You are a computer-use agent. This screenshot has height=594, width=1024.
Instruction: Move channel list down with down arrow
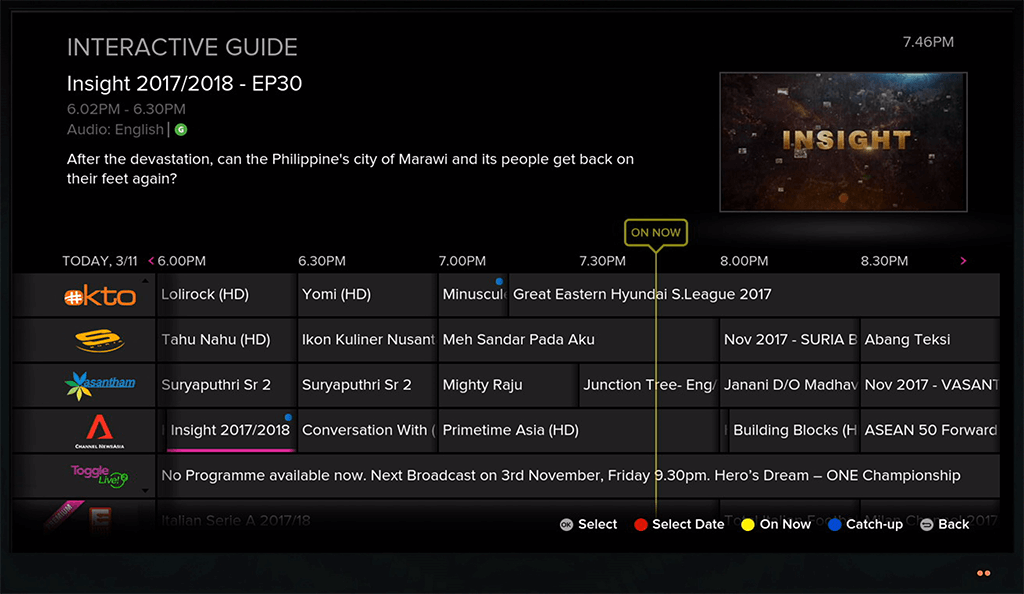click(x=145, y=490)
